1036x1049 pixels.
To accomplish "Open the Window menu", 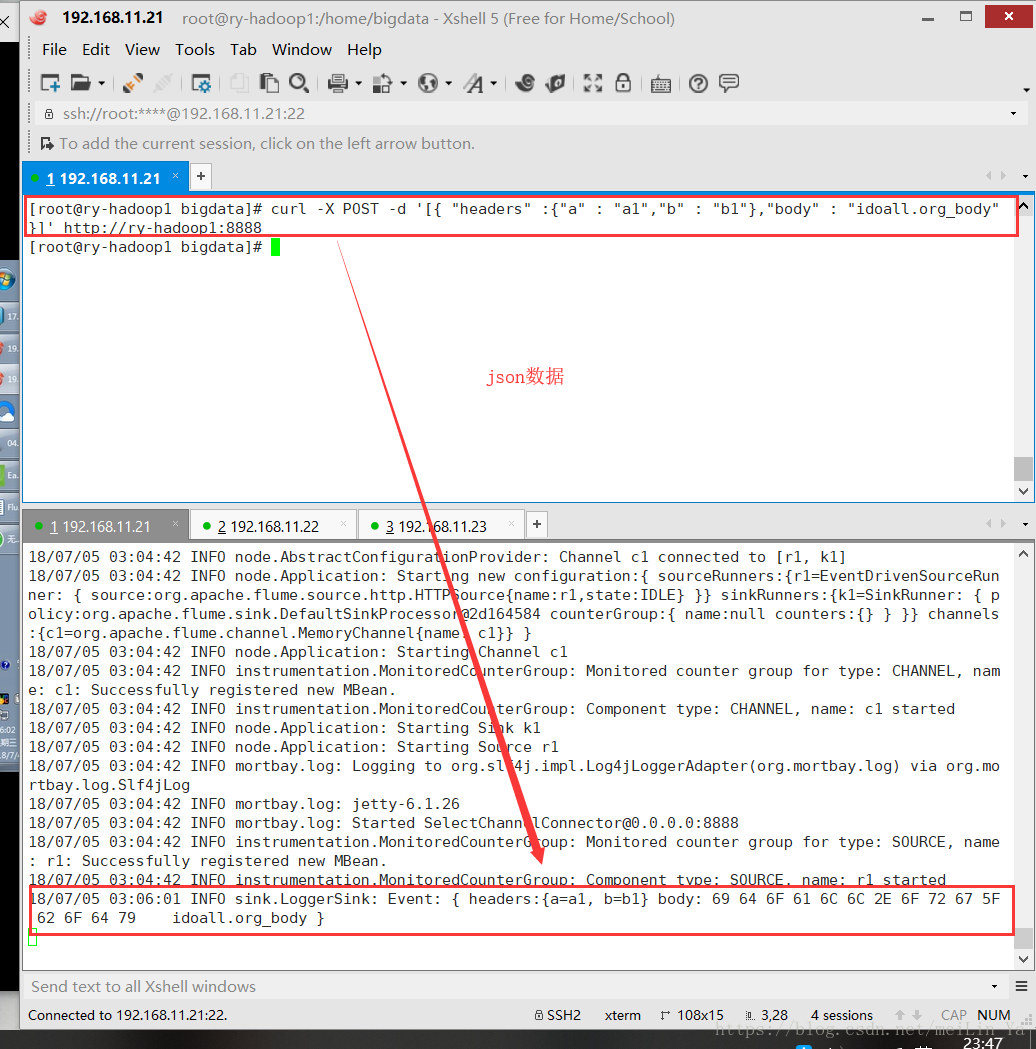I will tap(302, 50).
